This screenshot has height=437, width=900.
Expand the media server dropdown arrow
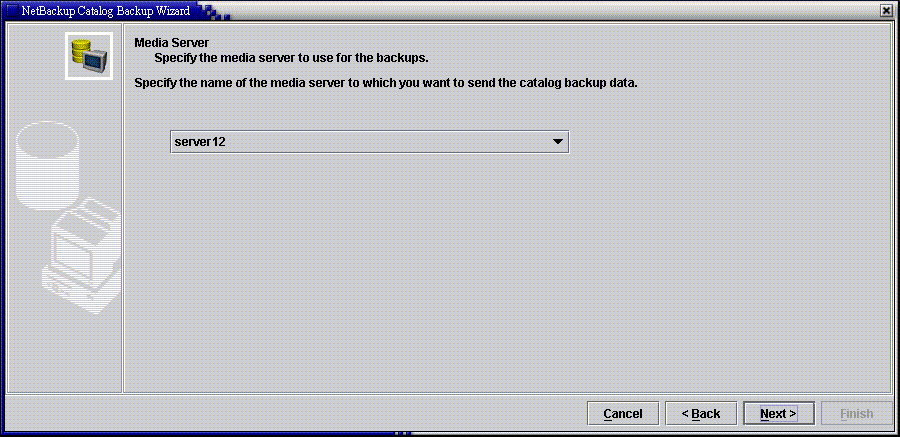point(556,142)
